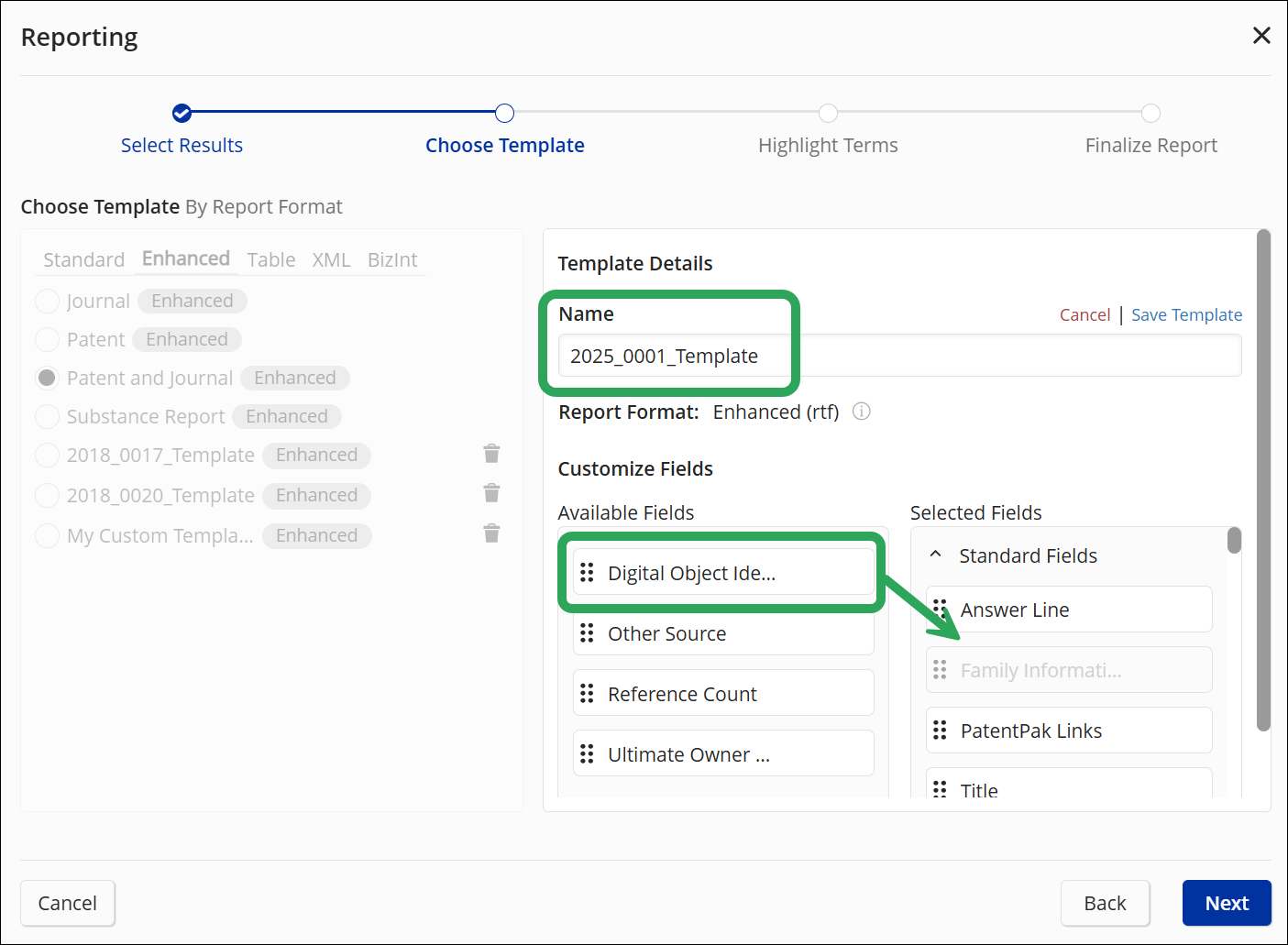The image size is (1288, 945).
Task: Grab the drag handle of Ultimate Owner field
Action: click(587, 754)
